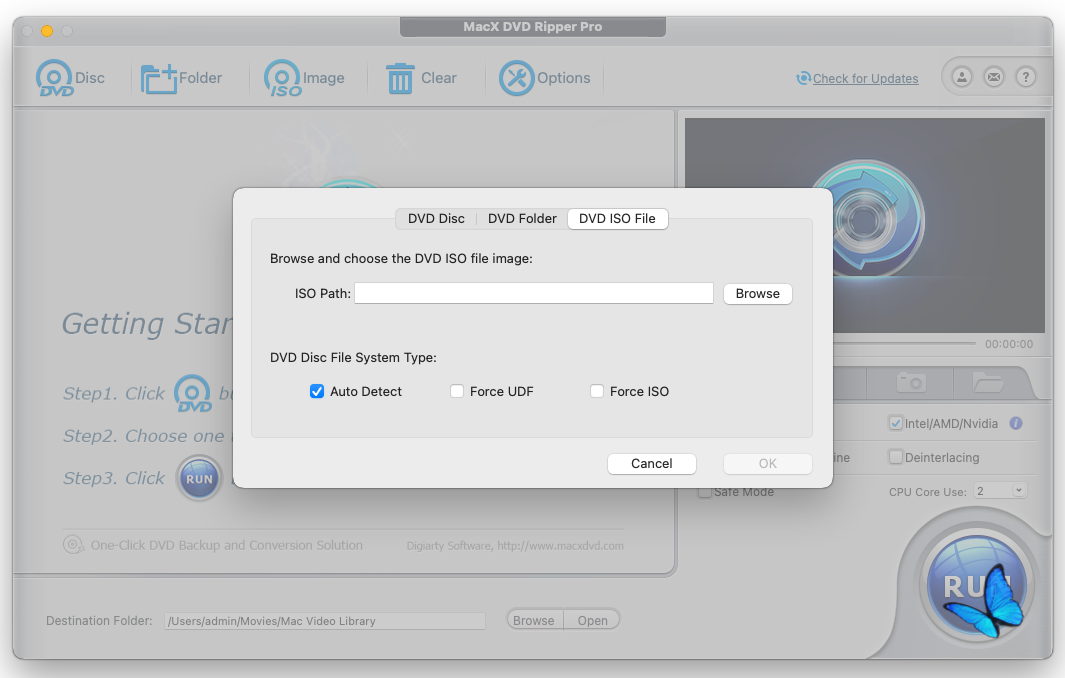The width and height of the screenshot is (1065, 678).
Task: Click the Intel/AMD/Nvidia info icon
Action: point(1016,423)
